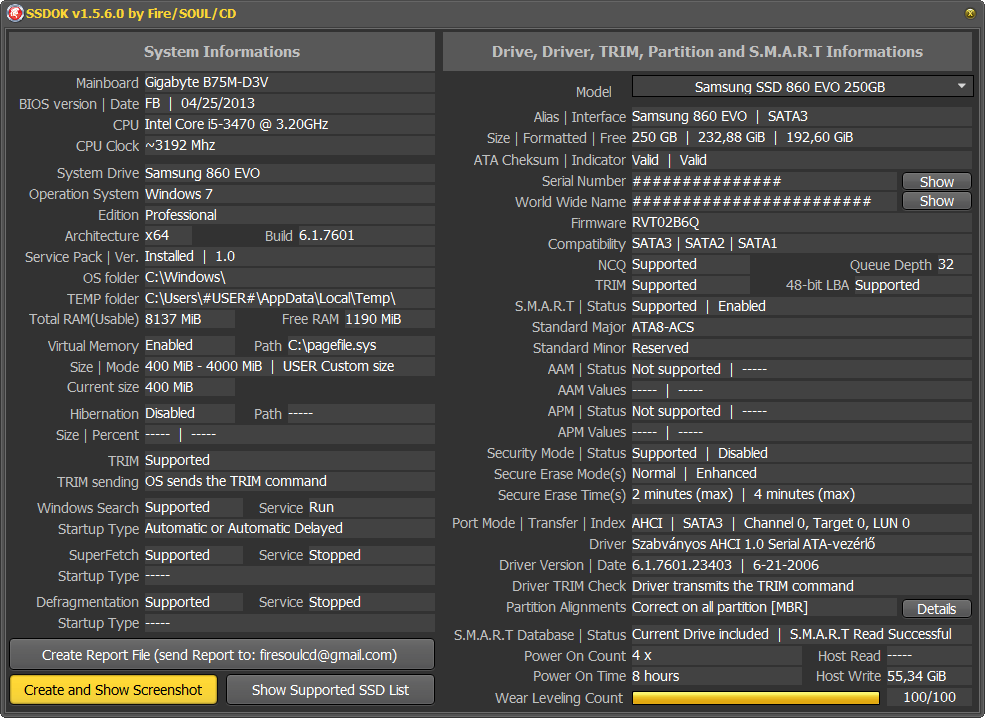The width and height of the screenshot is (985, 718).
Task: Click the System Informations header
Action: pos(222,52)
